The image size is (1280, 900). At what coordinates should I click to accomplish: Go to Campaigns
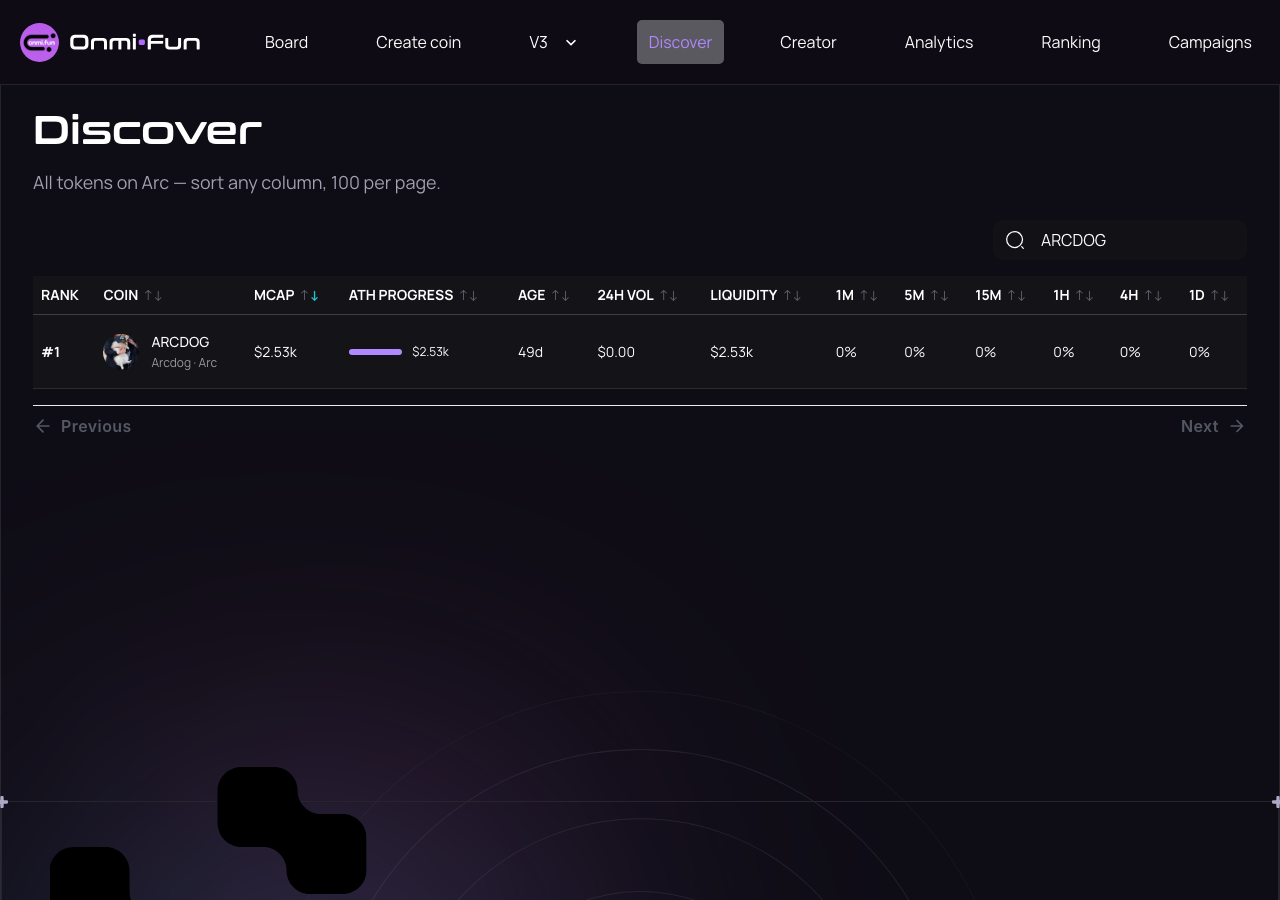click(x=1210, y=42)
